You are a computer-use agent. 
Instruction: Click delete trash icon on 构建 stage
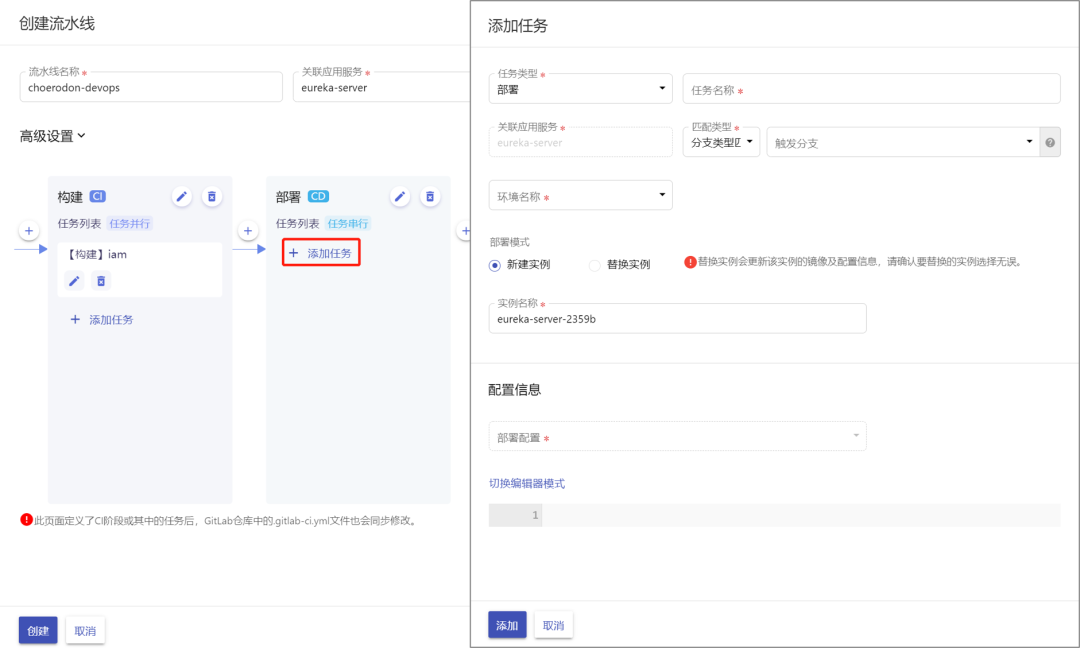click(x=212, y=197)
